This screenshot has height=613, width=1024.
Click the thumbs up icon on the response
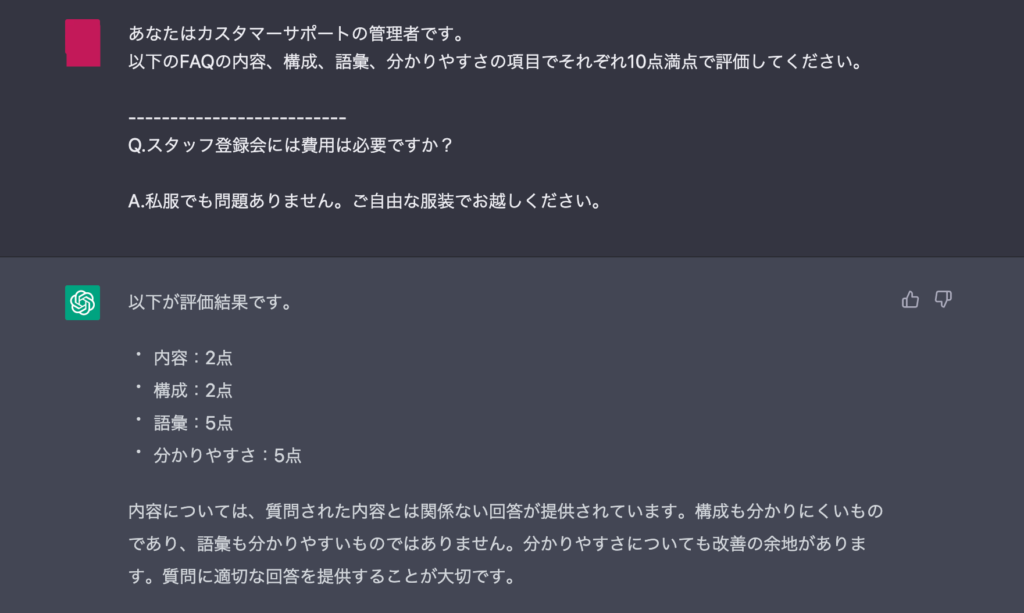click(x=910, y=300)
